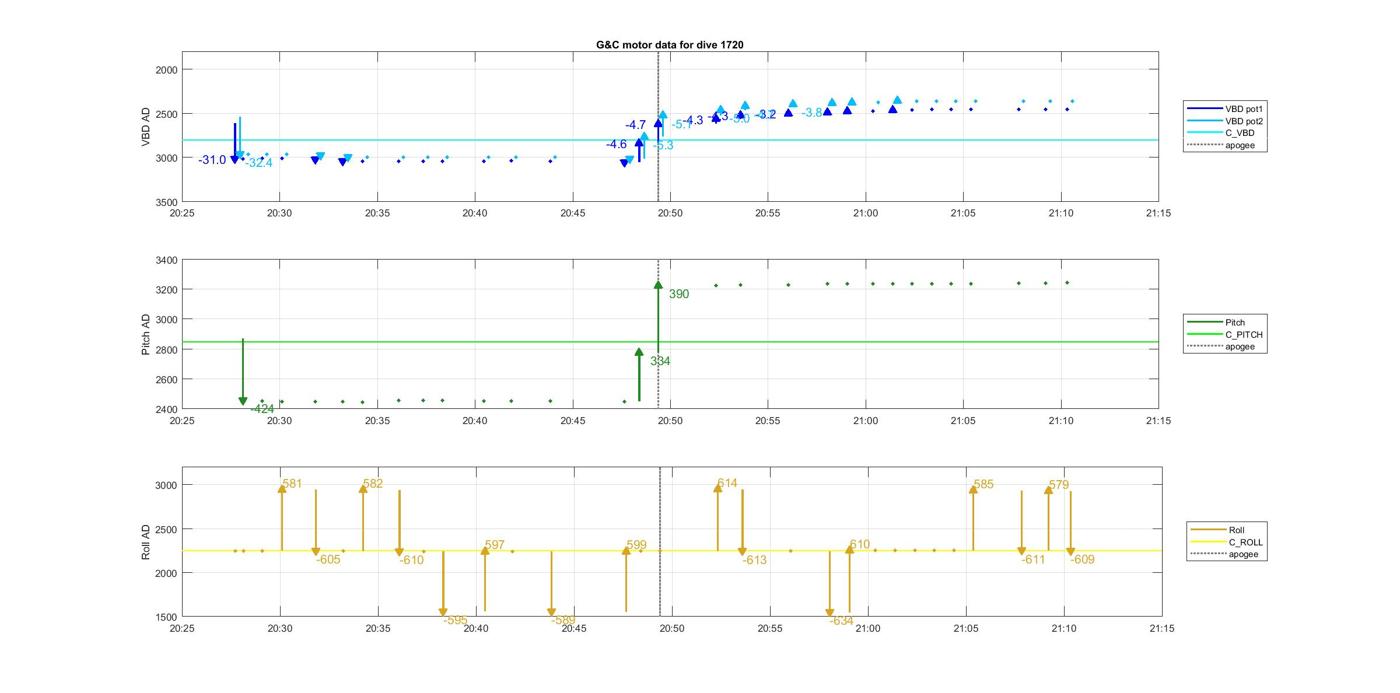Screen dimensions: 1400x693
Task: Click the '579' roll data label
Action: [1059, 485]
